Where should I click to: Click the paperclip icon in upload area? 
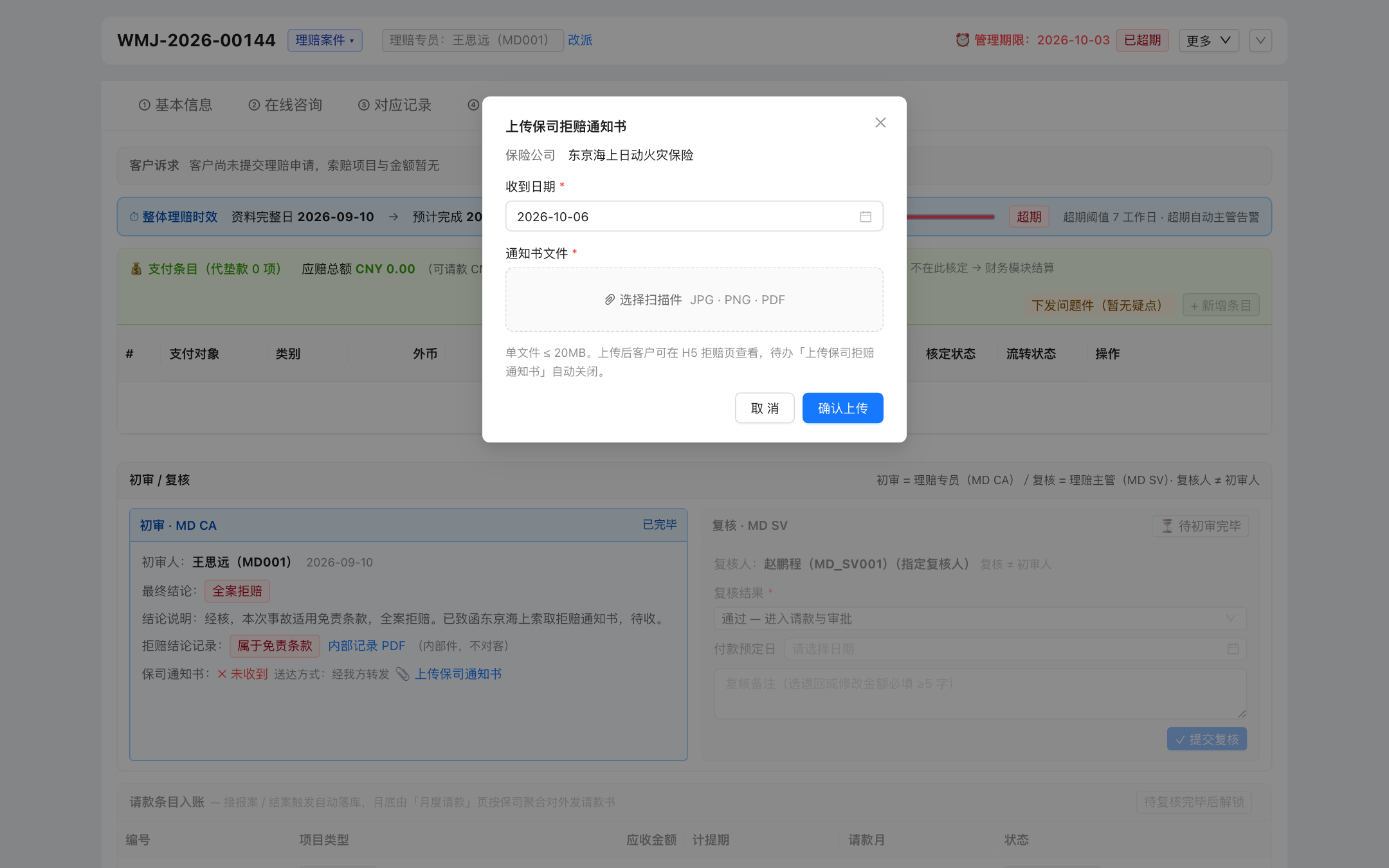[x=610, y=300]
